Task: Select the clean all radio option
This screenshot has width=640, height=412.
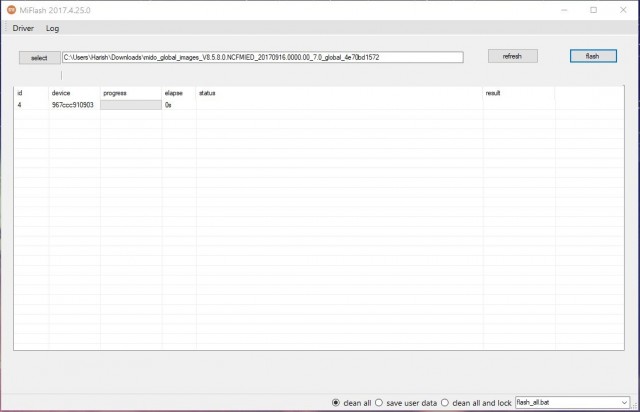Action: [x=336, y=402]
